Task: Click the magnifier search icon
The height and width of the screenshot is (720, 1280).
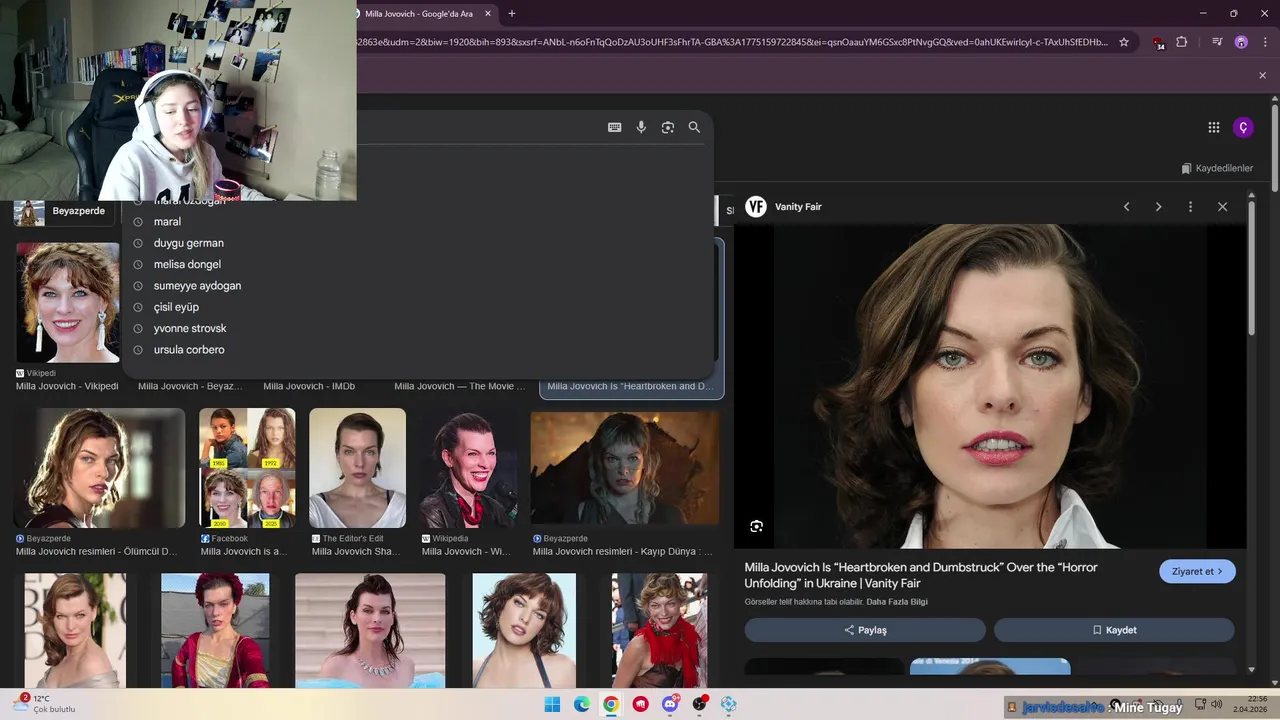Action: click(x=694, y=127)
